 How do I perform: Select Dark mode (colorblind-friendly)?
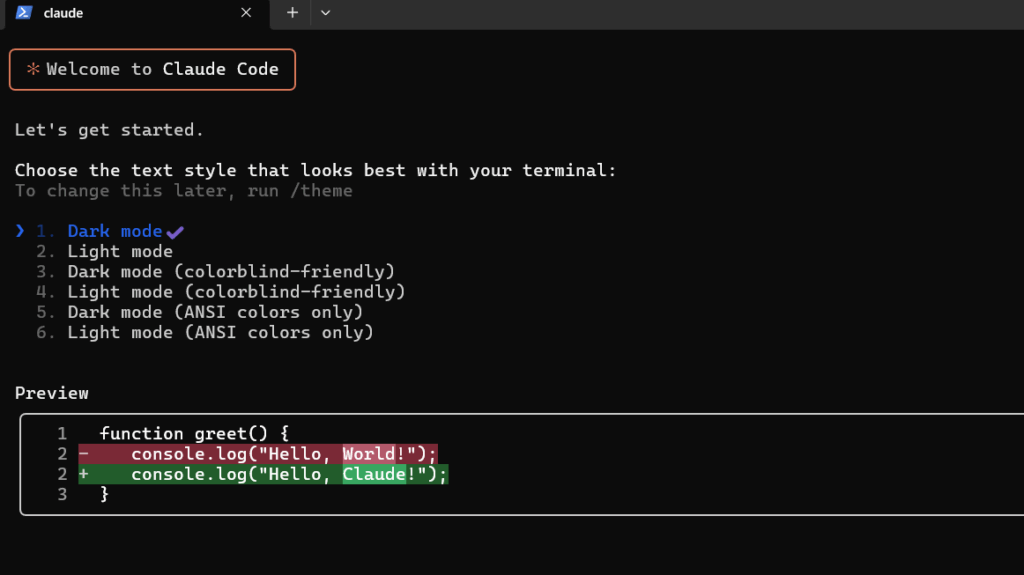[231, 271]
